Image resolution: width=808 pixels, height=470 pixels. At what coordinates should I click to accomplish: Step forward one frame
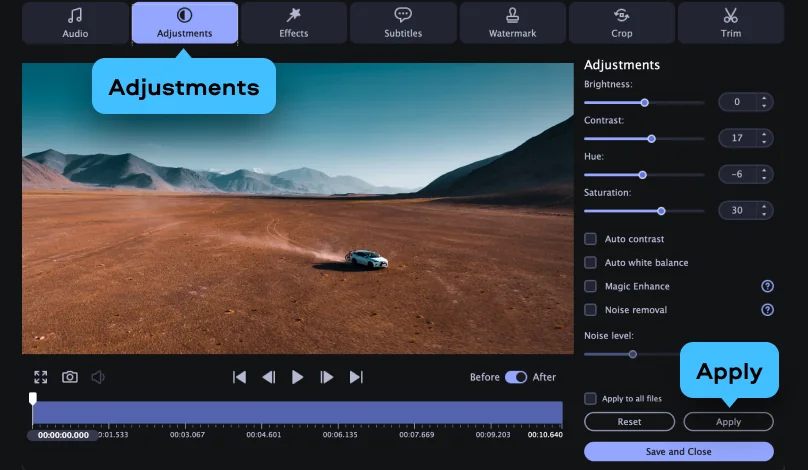point(326,377)
